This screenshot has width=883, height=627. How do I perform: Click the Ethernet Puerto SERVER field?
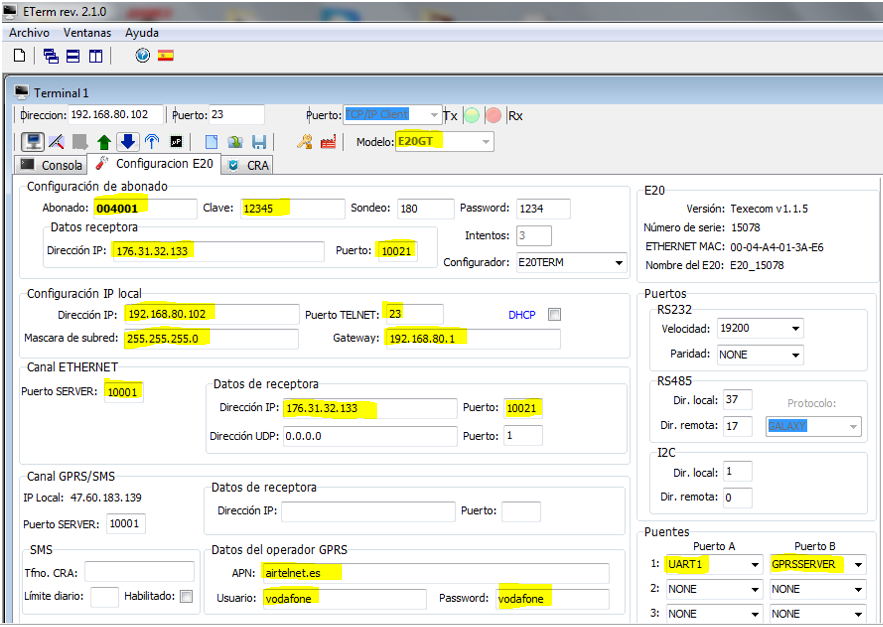click(124, 392)
